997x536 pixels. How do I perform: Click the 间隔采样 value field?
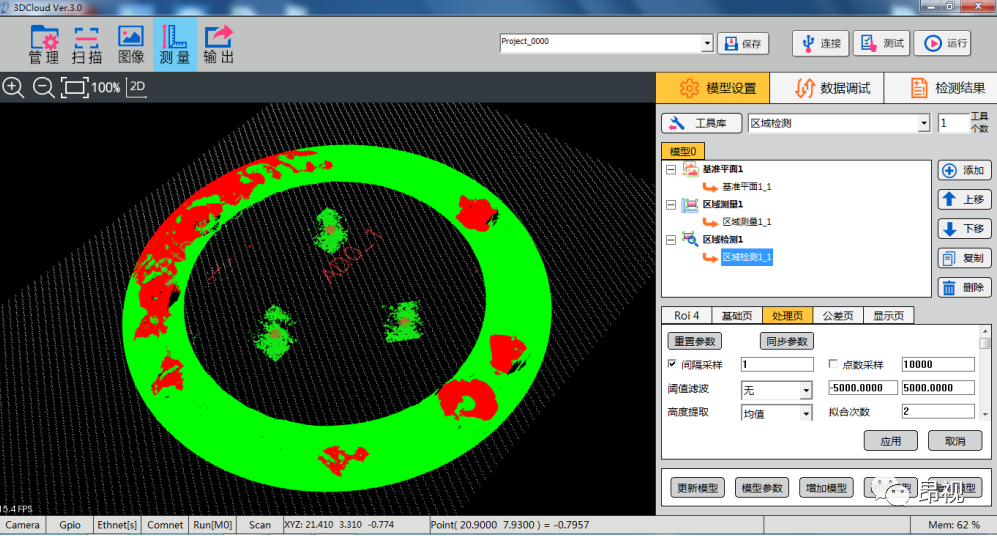[777, 364]
